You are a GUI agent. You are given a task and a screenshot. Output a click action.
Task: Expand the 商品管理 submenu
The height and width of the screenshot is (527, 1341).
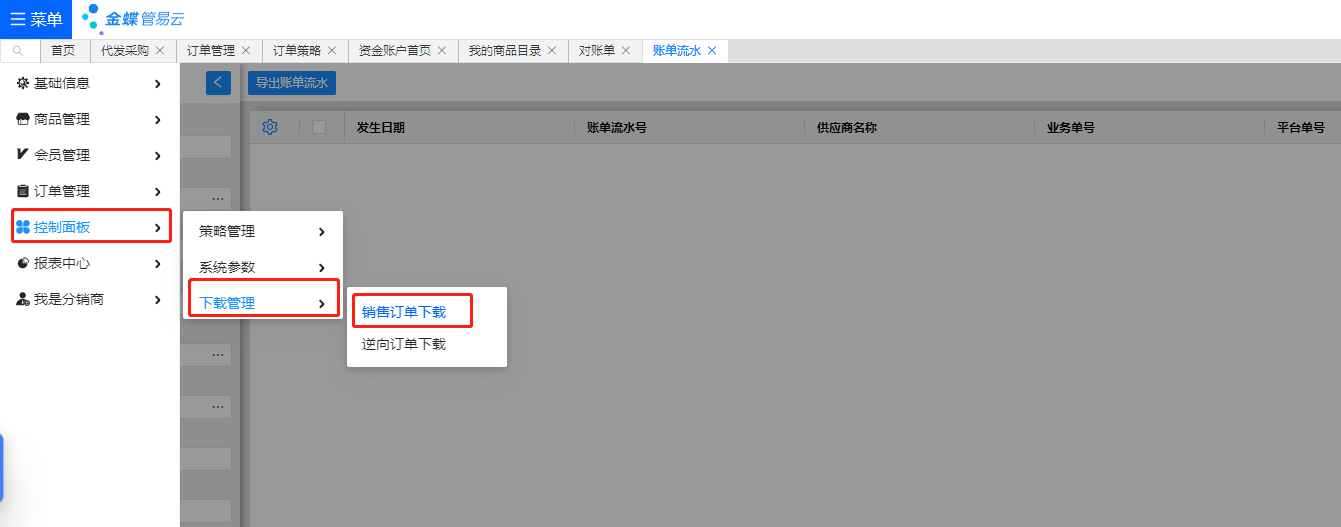[88, 119]
